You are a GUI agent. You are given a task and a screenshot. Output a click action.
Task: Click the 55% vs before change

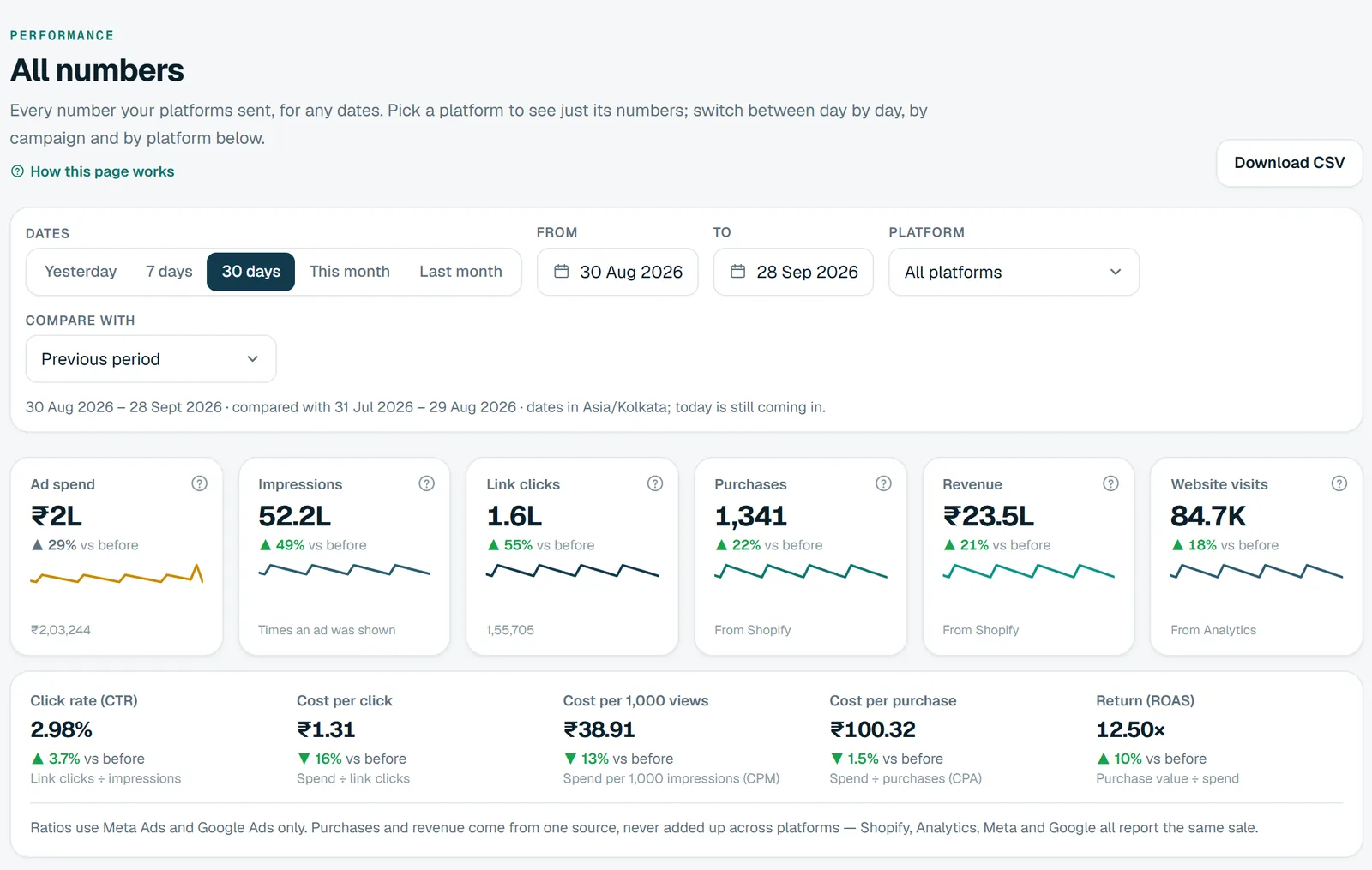(x=541, y=545)
